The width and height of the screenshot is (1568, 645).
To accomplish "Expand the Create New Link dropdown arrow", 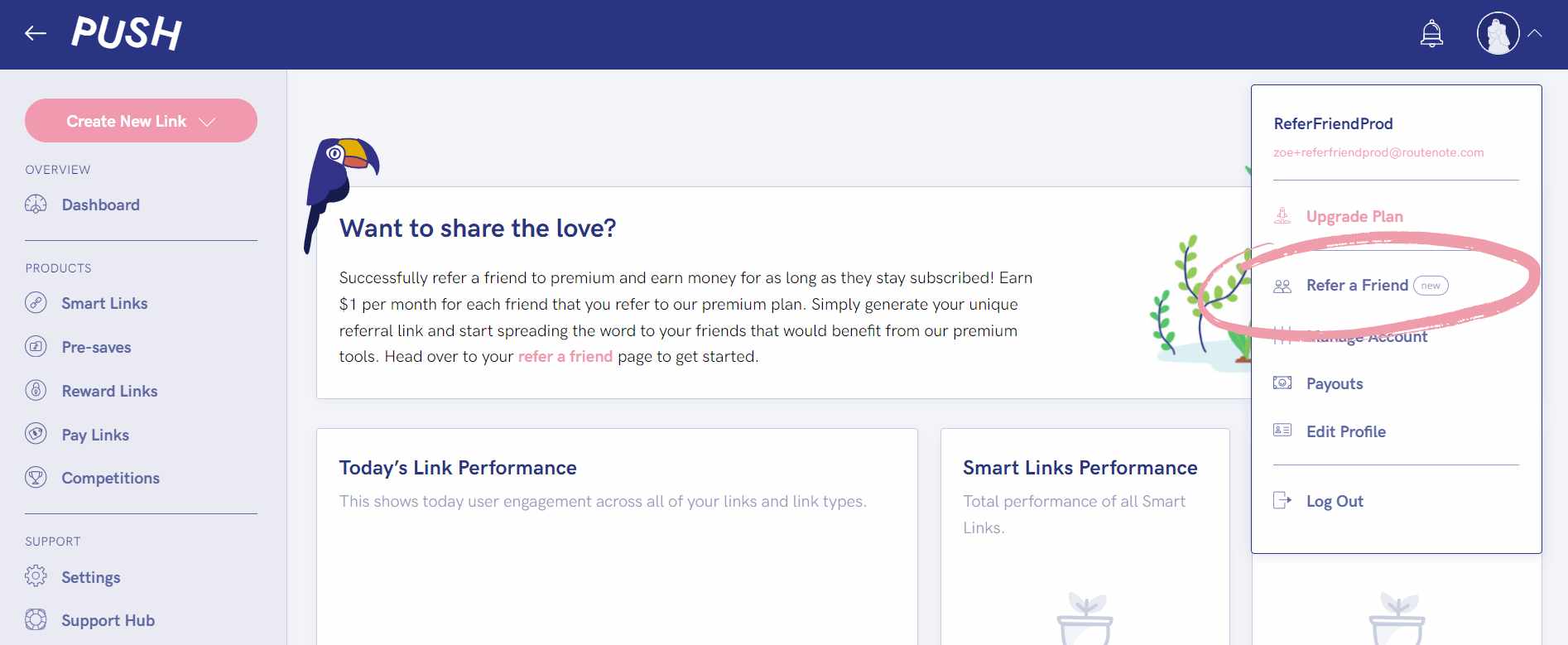I will click(207, 121).
